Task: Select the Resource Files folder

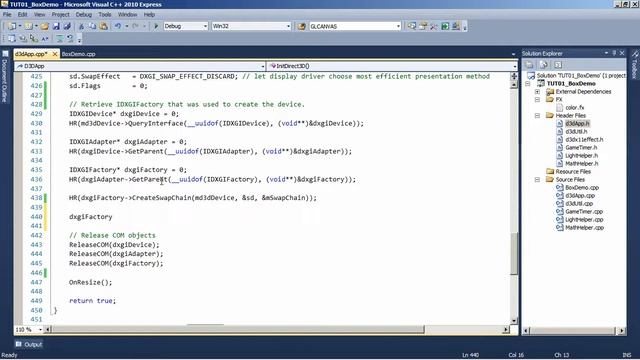Action: (573, 172)
